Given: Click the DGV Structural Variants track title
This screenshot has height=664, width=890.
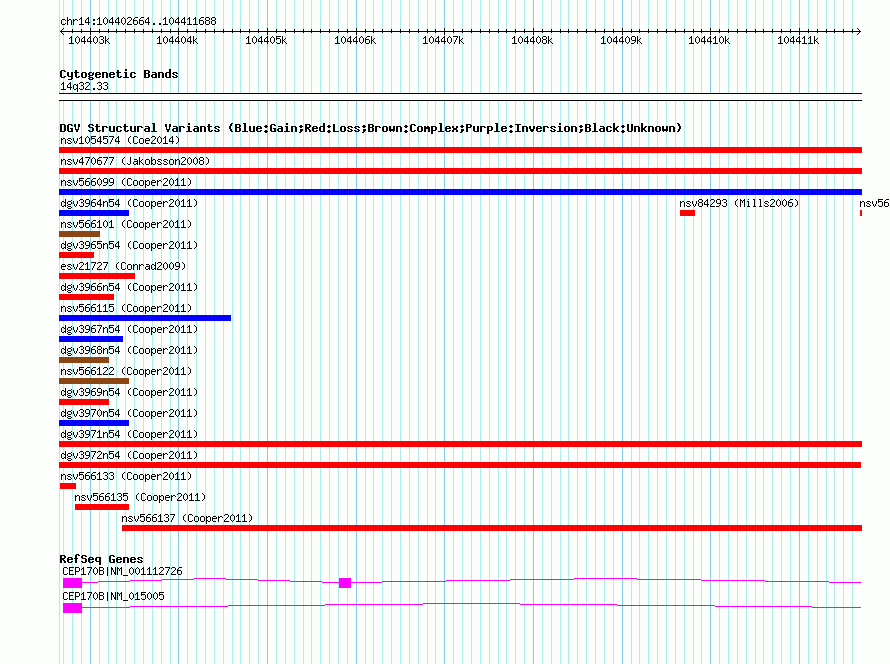Looking at the screenshot, I should 371,128.
